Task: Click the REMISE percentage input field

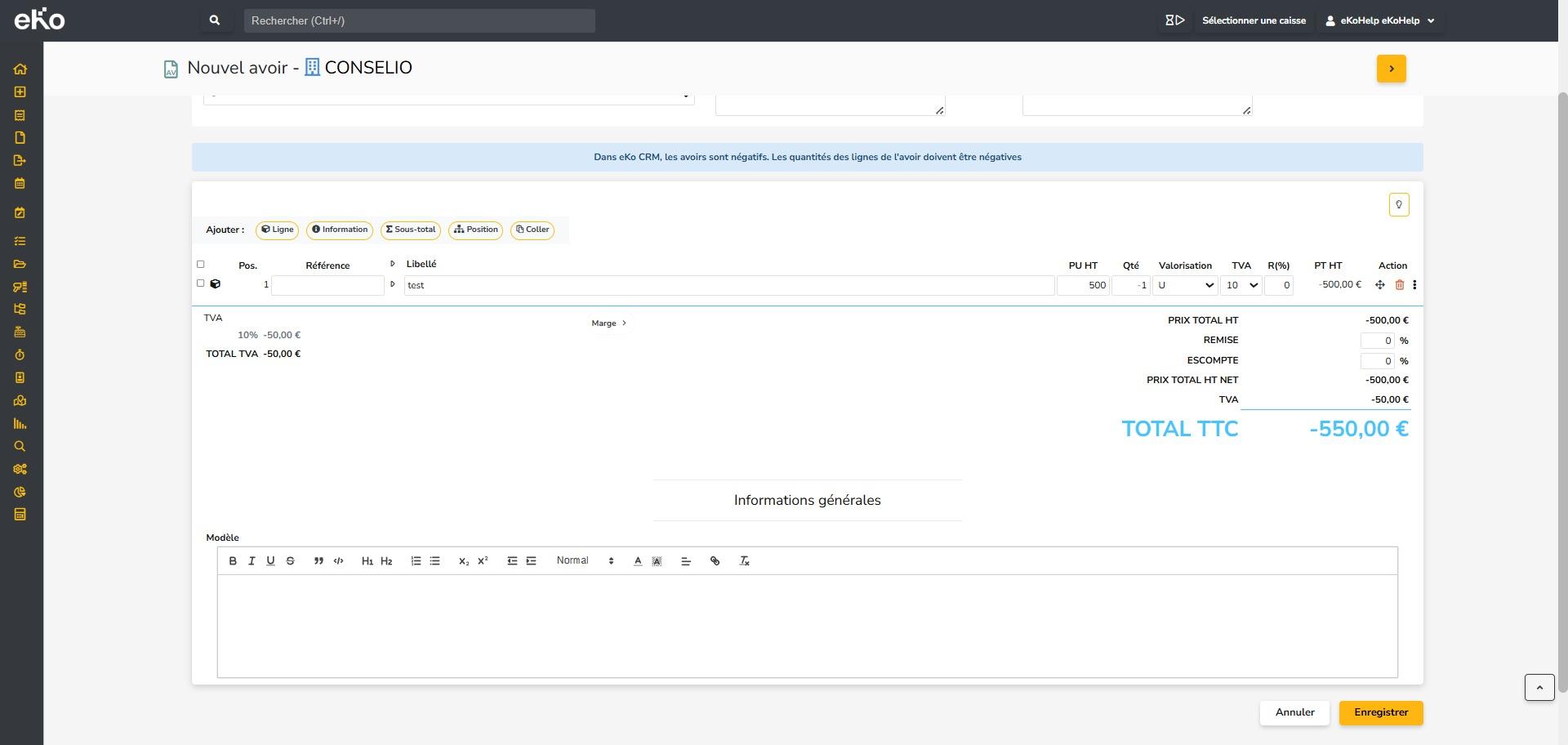Action: coord(1377,341)
